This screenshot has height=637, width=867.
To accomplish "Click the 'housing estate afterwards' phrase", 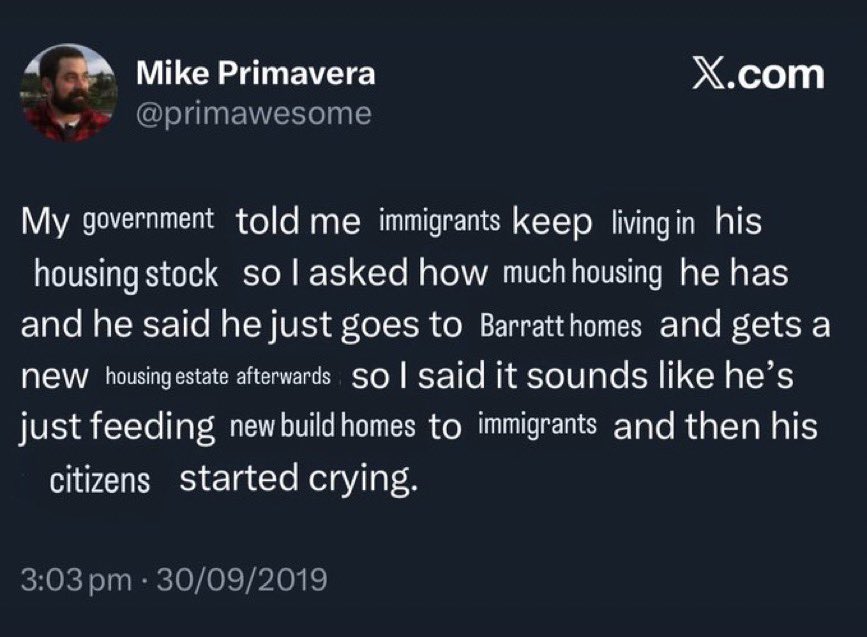I will click(218, 377).
